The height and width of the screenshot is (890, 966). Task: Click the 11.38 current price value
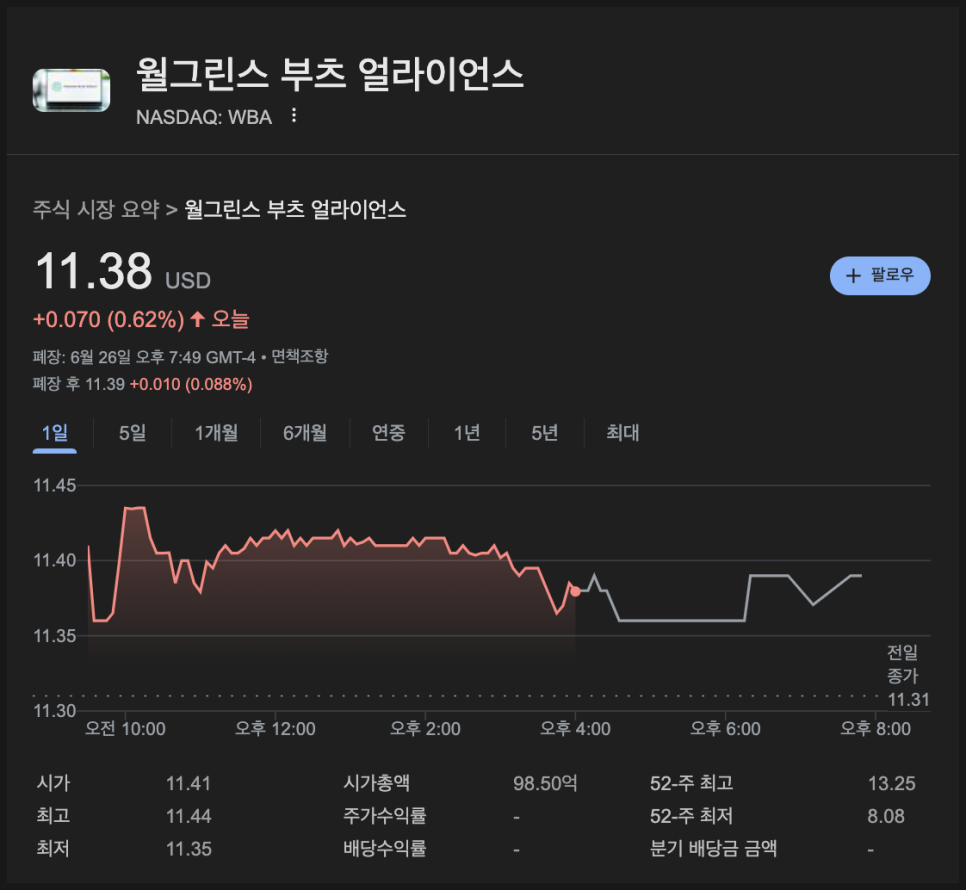tap(94, 271)
